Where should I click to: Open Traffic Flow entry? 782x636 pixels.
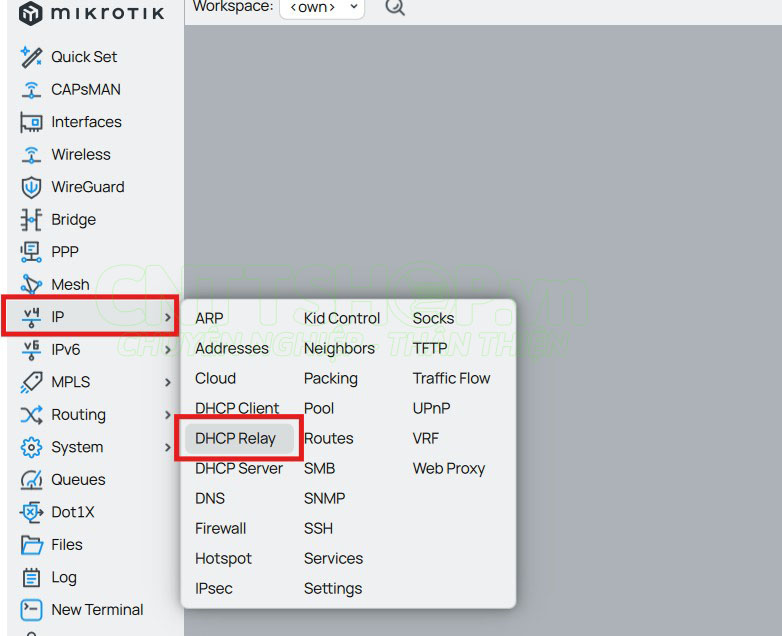pyautogui.click(x=451, y=378)
